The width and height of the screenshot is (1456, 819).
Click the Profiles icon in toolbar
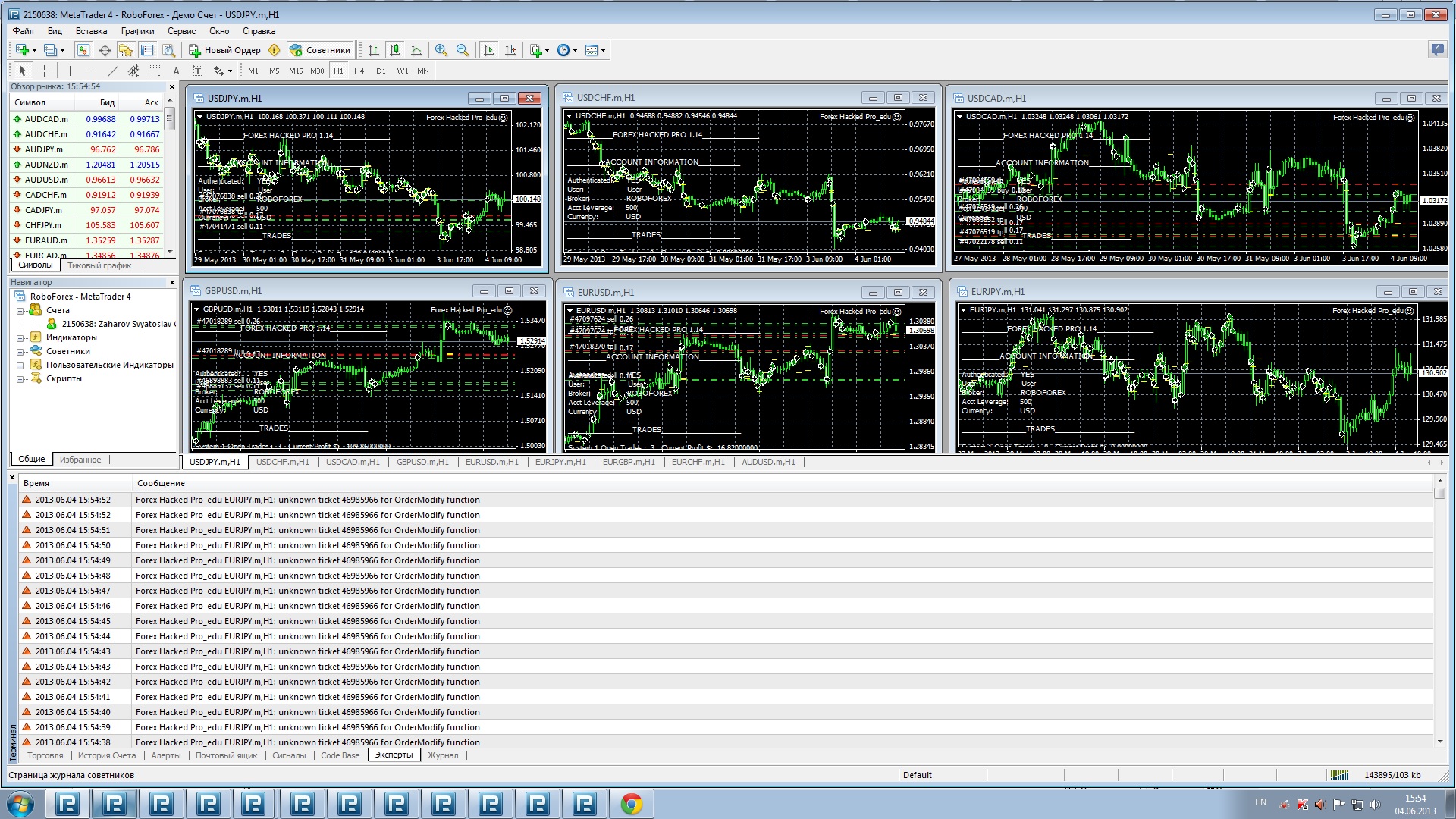click(50, 50)
